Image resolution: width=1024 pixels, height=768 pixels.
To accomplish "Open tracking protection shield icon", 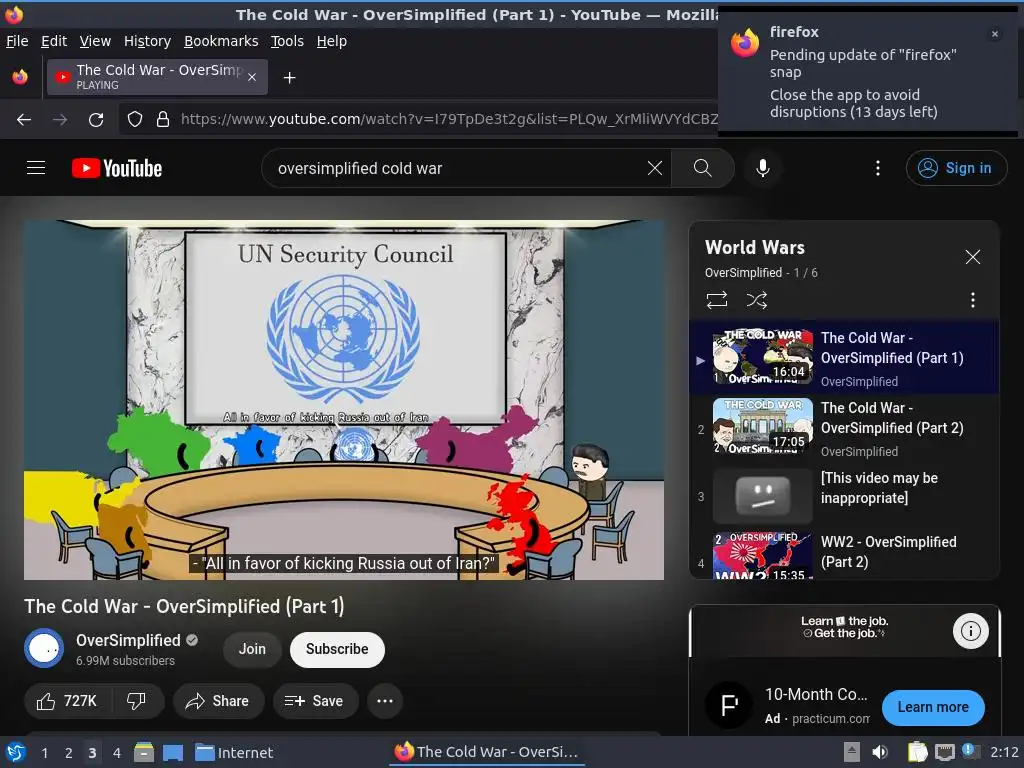I will (135, 119).
